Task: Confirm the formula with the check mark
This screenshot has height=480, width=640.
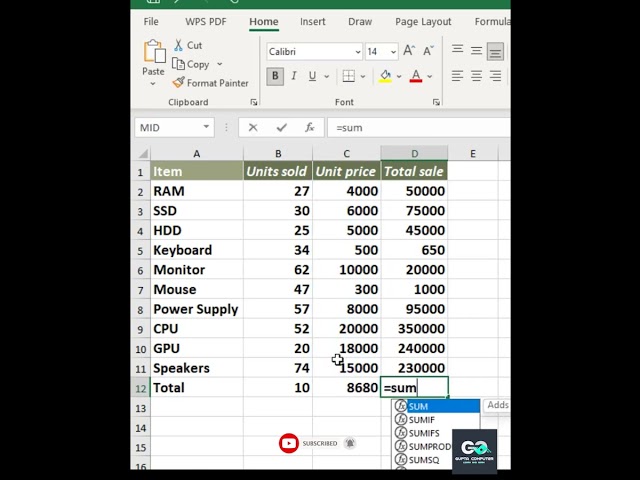Action: click(281, 128)
